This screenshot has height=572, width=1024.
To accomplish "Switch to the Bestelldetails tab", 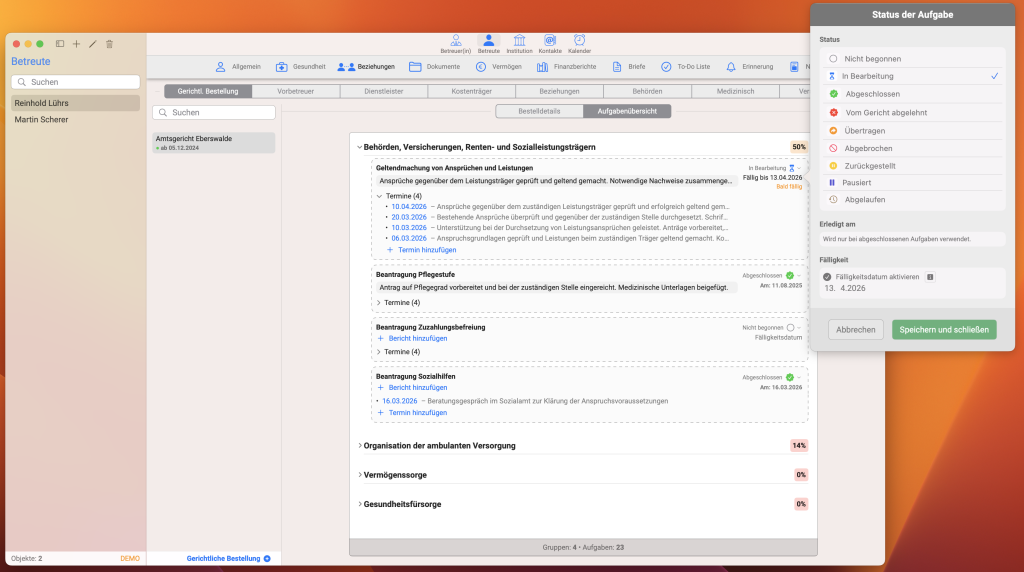I will point(539,111).
